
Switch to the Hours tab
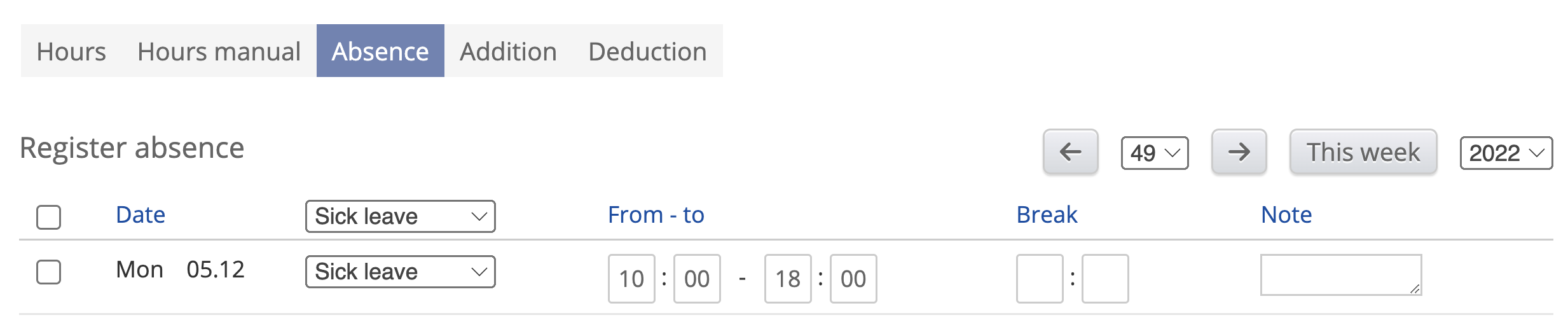coord(71,52)
